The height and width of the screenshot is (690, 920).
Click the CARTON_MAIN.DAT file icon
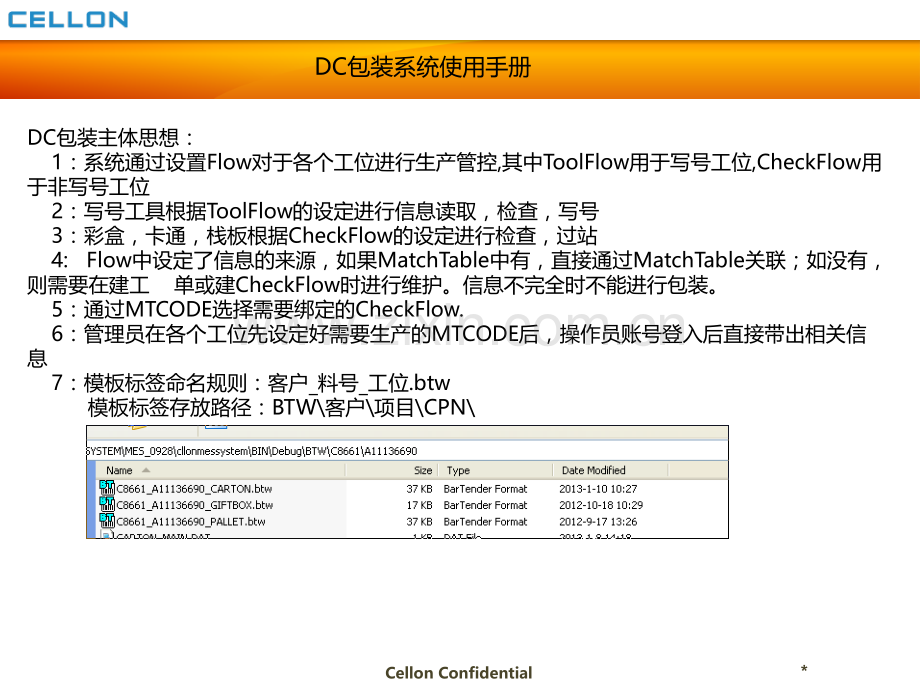click(107, 535)
